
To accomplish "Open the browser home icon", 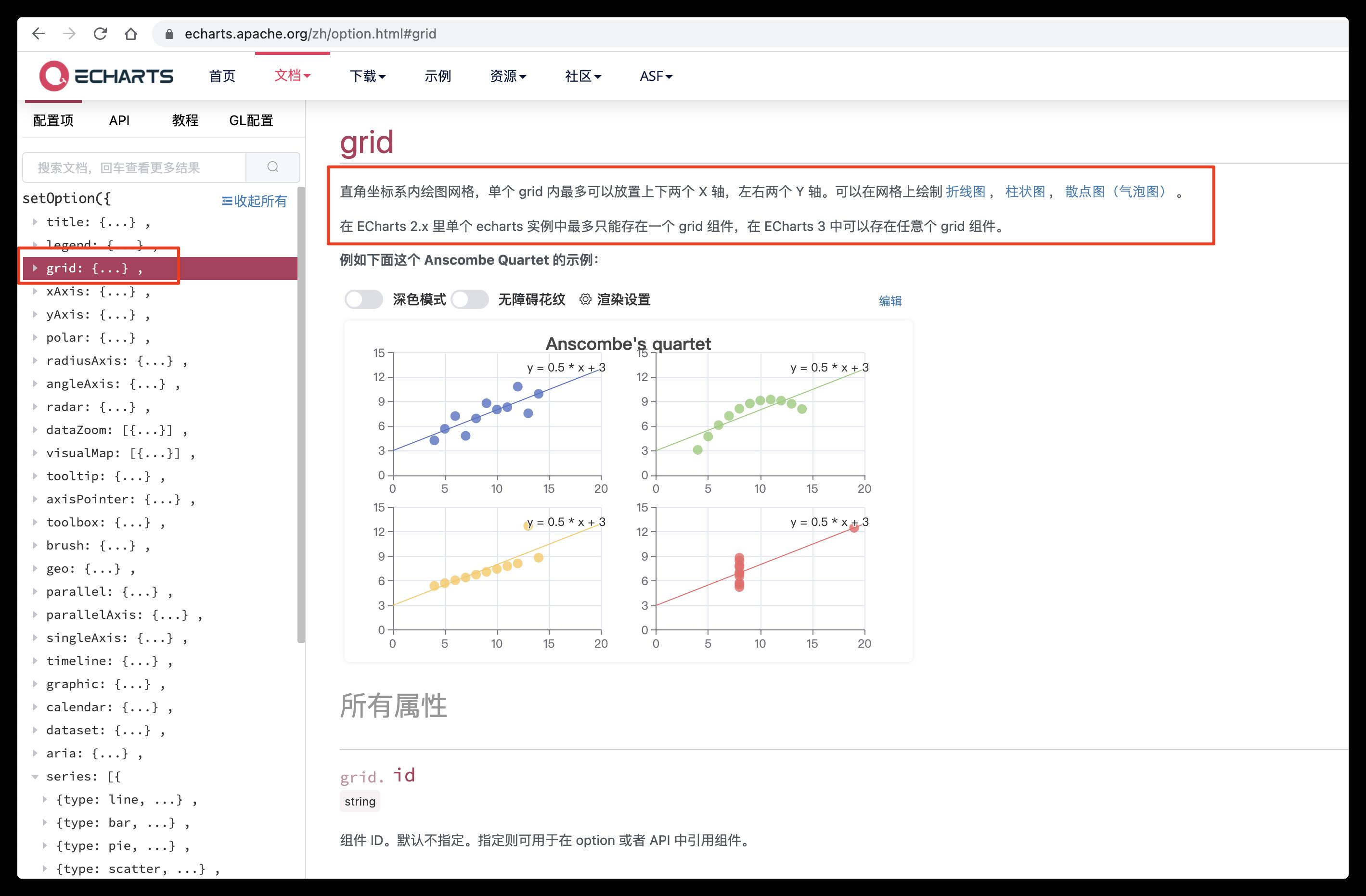I will [x=131, y=34].
